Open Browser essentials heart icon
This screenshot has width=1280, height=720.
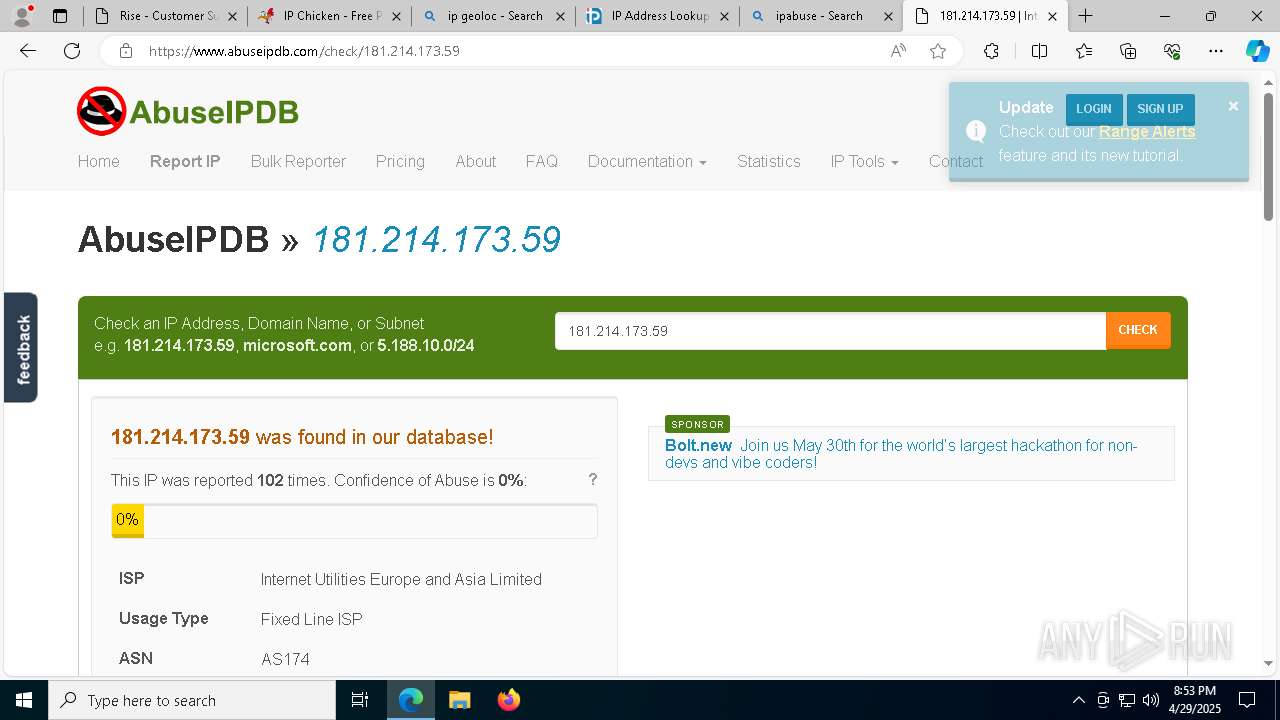click(1172, 51)
